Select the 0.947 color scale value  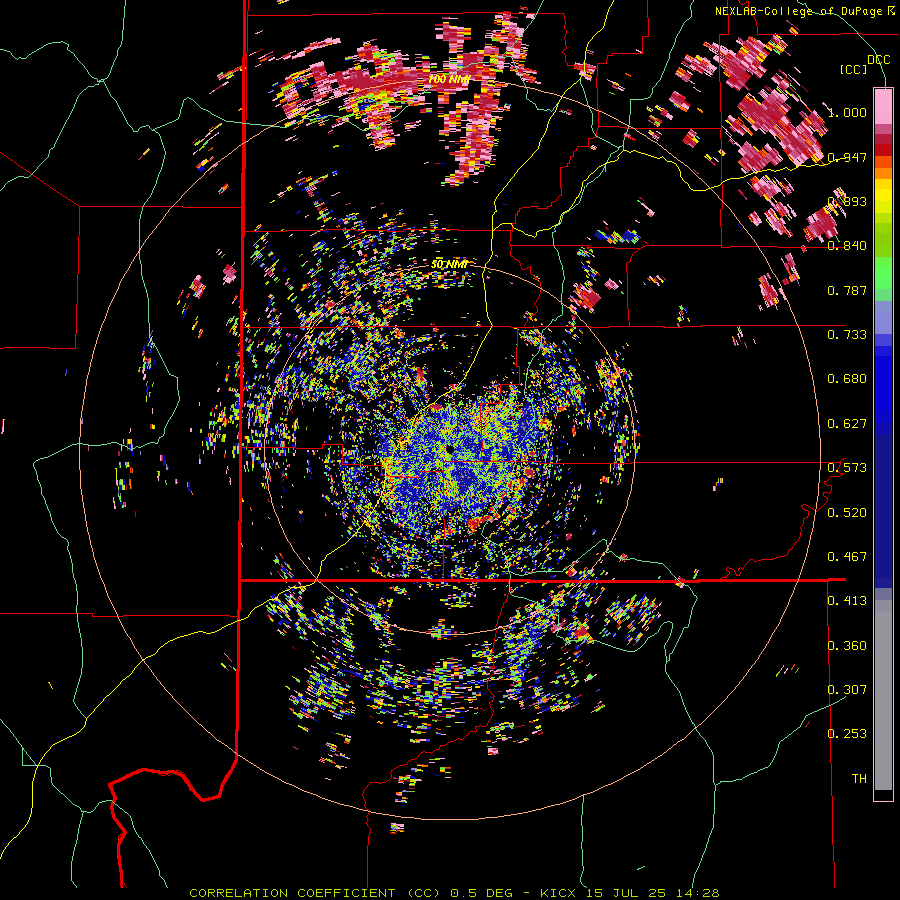[847, 157]
